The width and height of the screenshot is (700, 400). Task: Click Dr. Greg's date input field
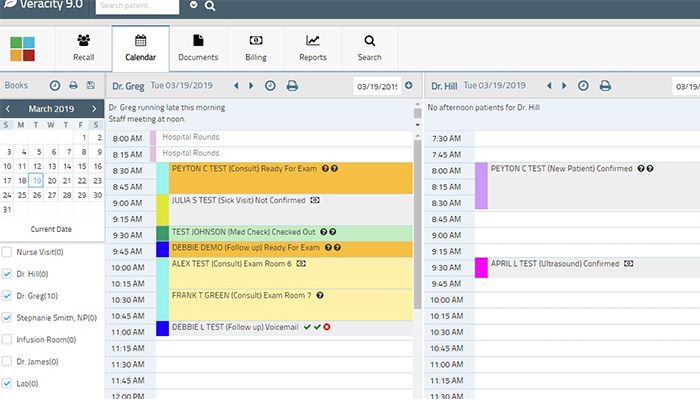click(x=377, y=86)
